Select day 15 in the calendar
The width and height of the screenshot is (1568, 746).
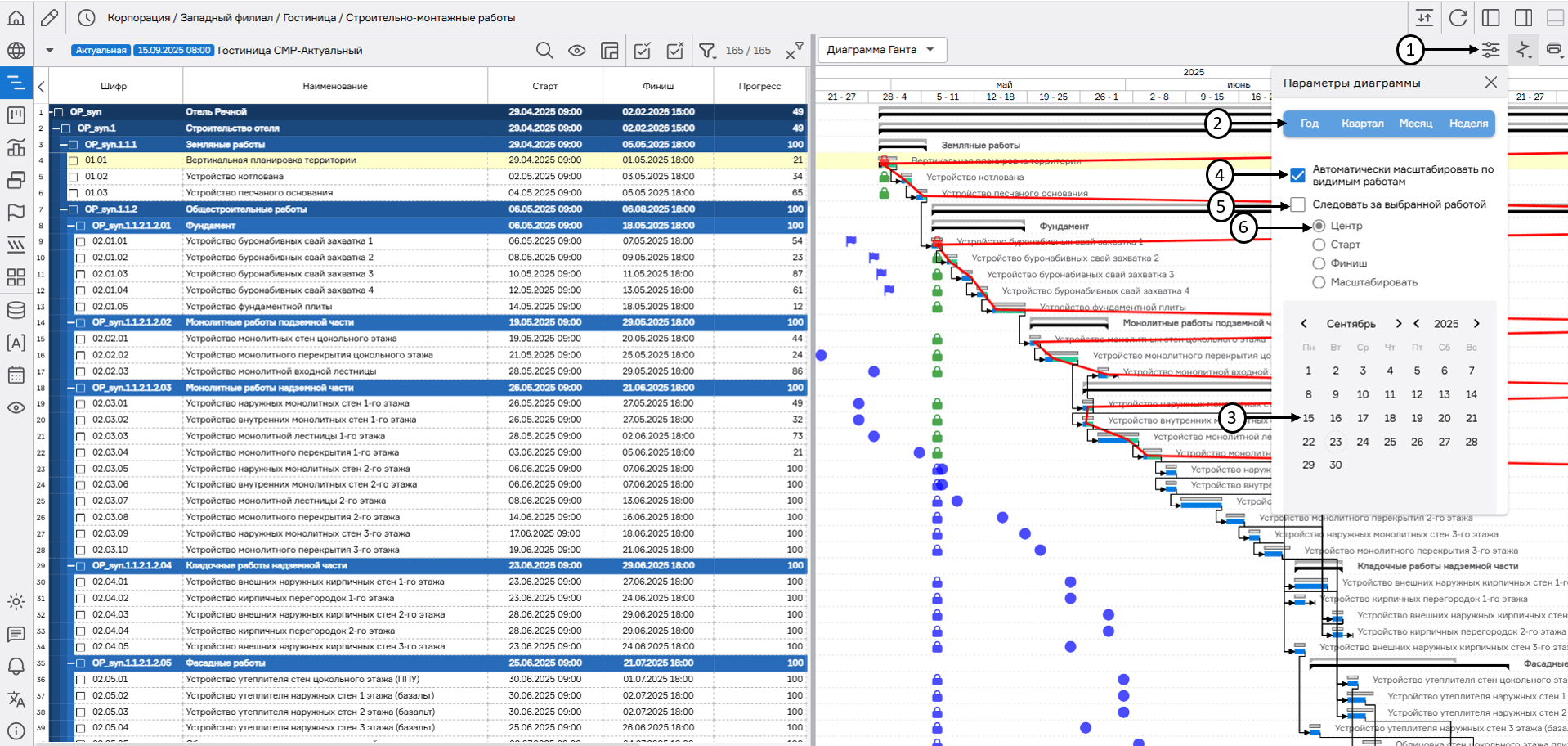(1308, 418)
